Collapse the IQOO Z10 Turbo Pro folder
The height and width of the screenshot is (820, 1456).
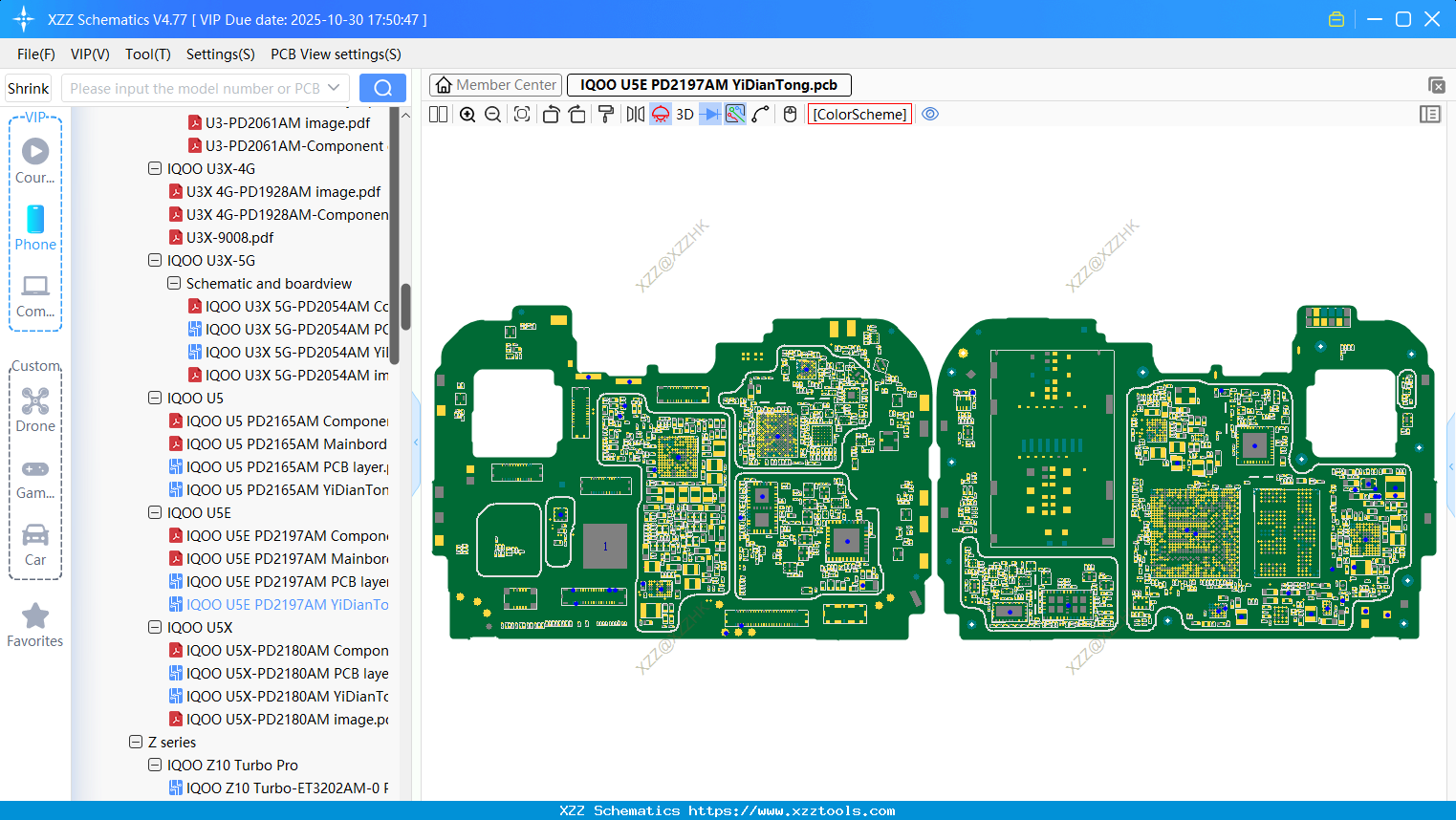pyautogui.click(x=155, y=765)
